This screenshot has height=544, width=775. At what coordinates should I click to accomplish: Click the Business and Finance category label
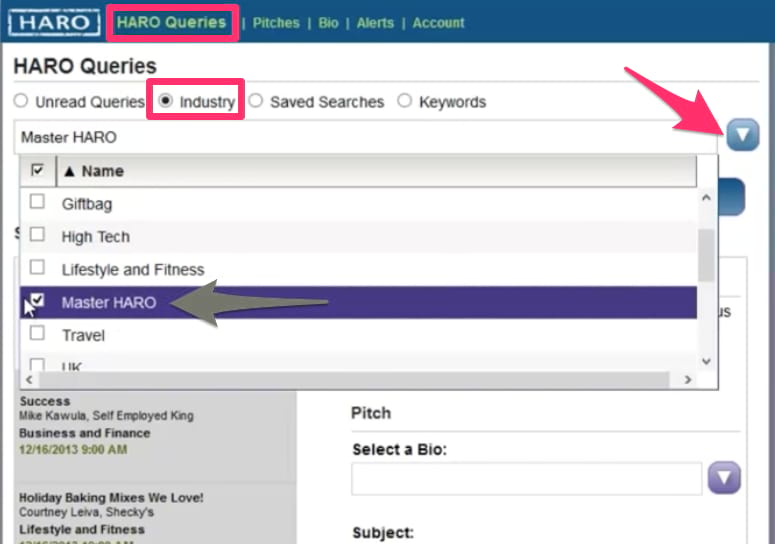tap(85, 433)
